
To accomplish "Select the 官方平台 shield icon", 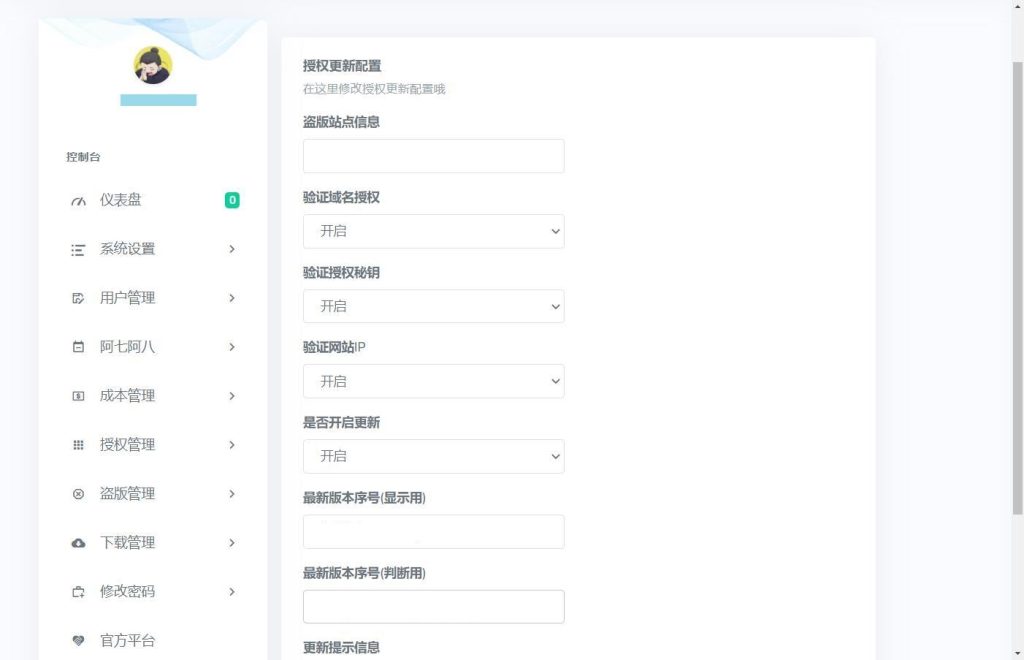I will 79,641.
